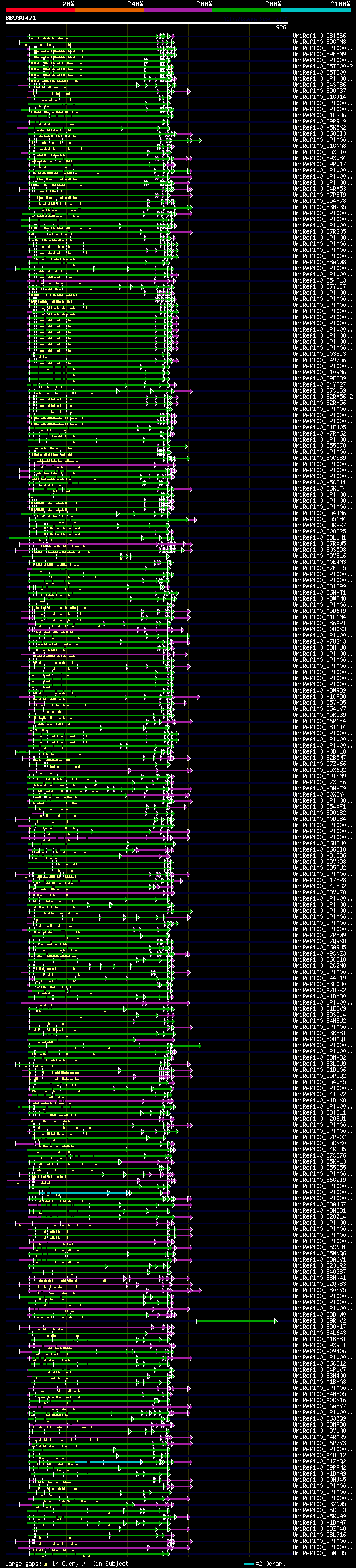Screen dimensions: 356x1568
Task: Open hit UniRef100_Q4SR86
Action: [x=319, y=85]
